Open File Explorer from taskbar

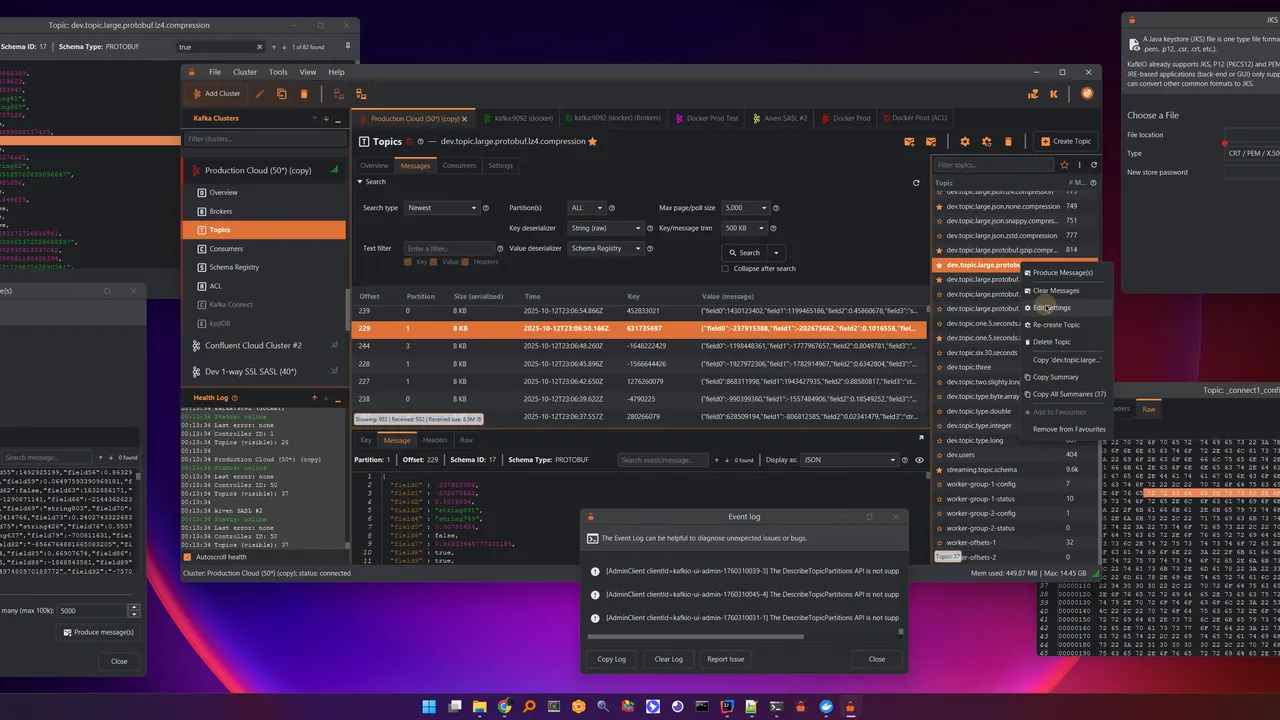pyautogui.click(x=479, y=706)
